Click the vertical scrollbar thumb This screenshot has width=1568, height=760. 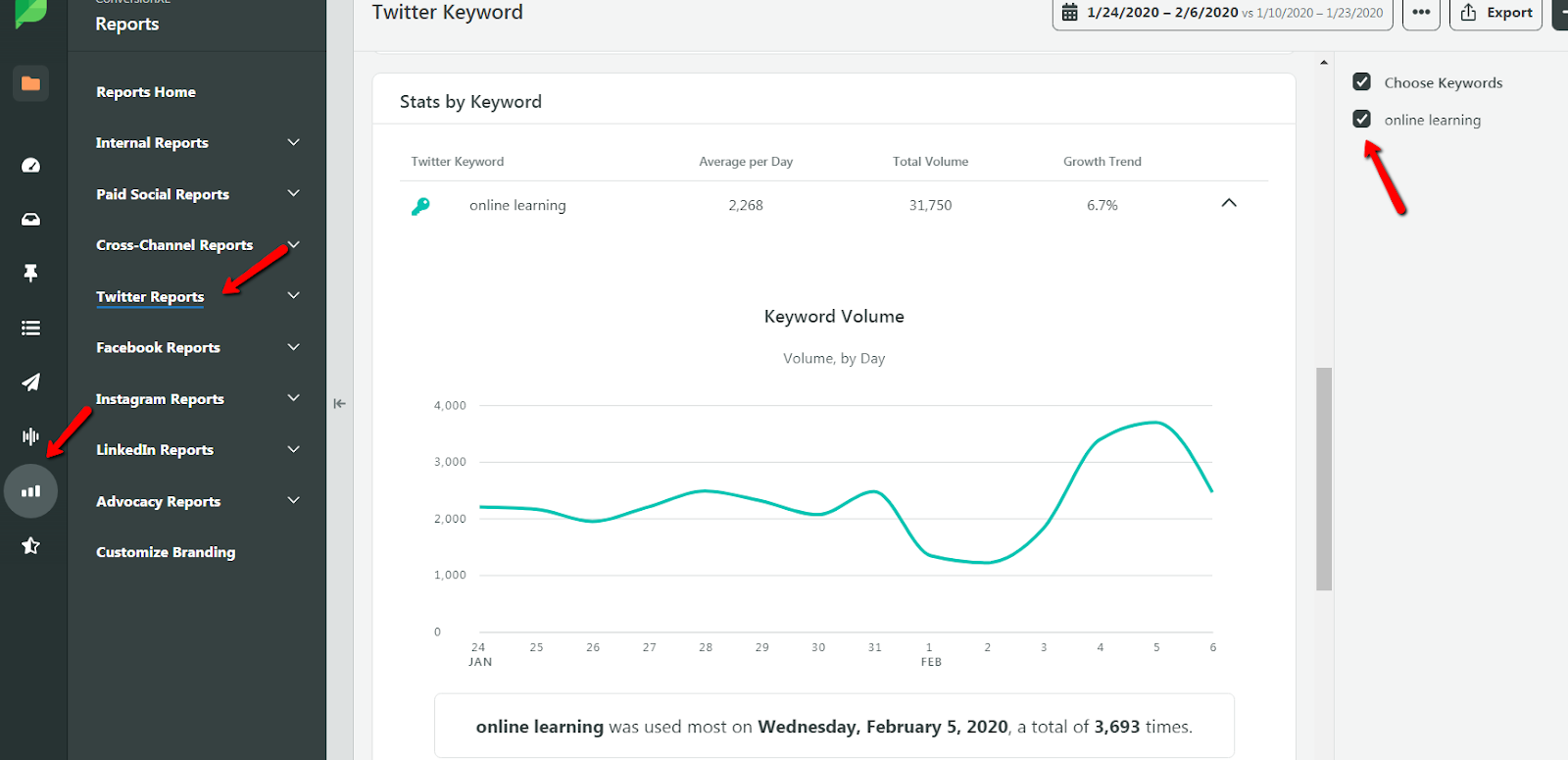(1324, 479)
